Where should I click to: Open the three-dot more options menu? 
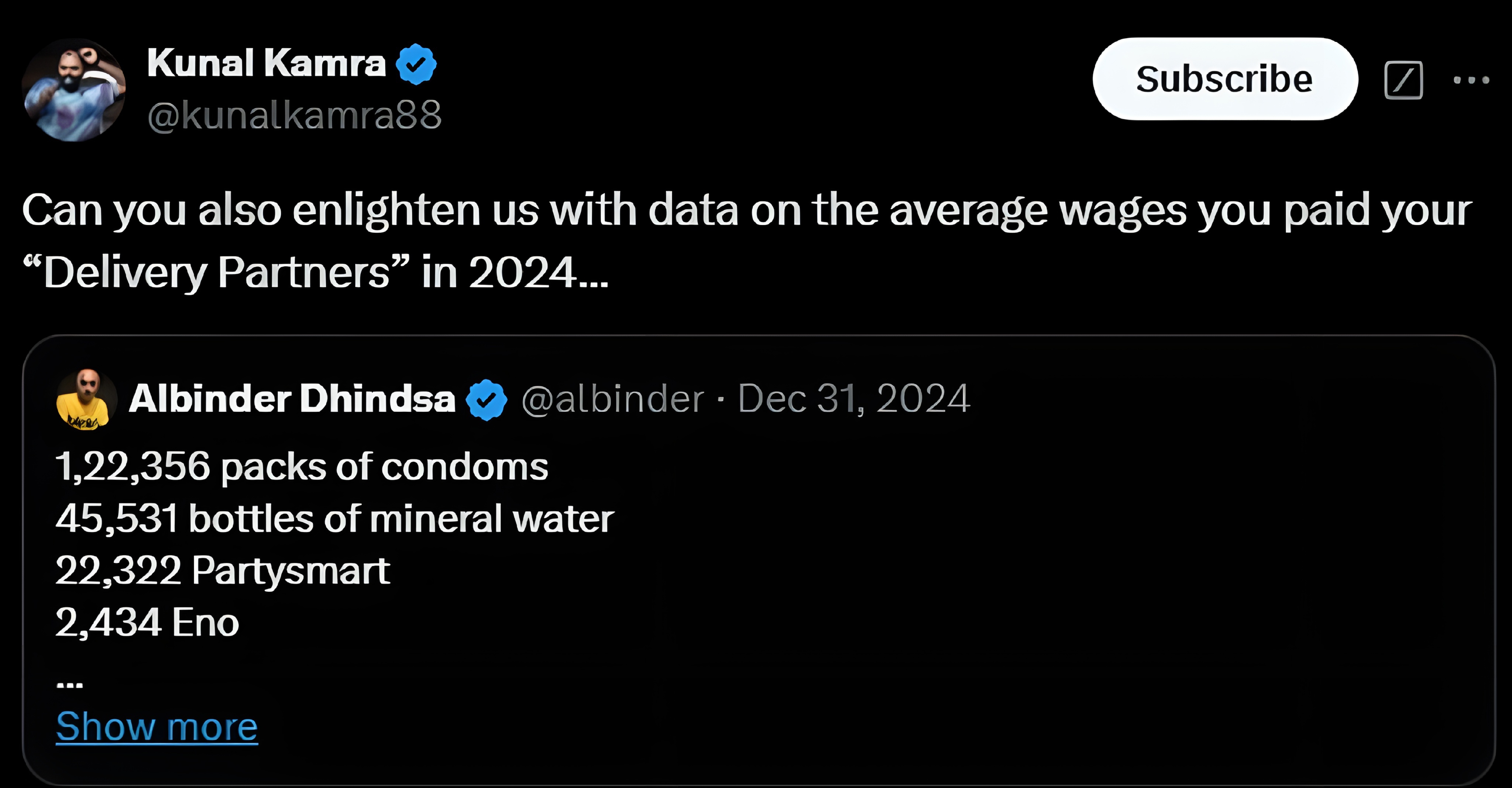pos(1471,80)
